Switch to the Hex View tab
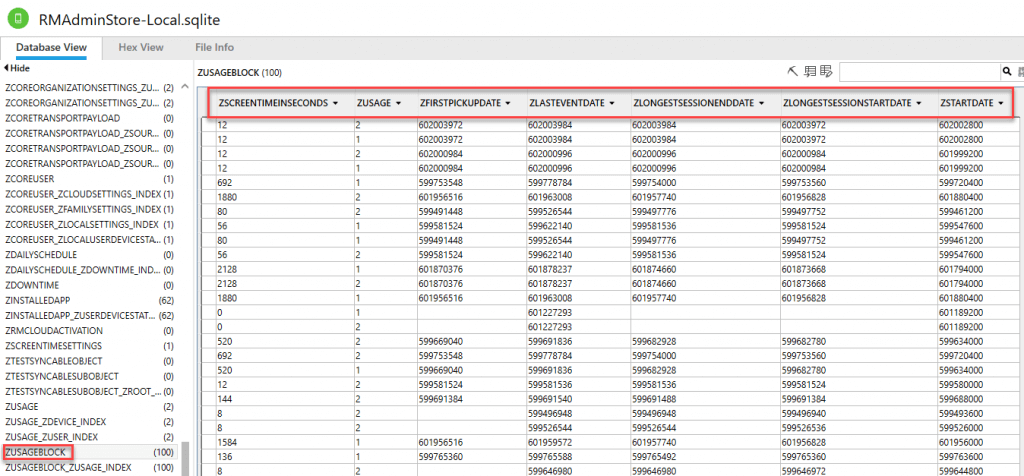 pyautogui.click(x=140, y=47)
